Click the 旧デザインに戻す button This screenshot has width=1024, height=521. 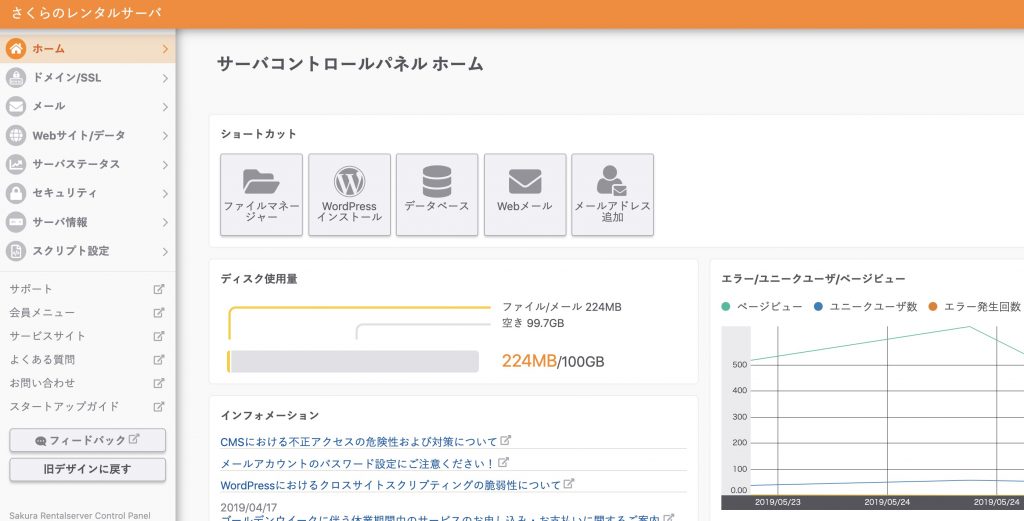(x=88, y=469)
